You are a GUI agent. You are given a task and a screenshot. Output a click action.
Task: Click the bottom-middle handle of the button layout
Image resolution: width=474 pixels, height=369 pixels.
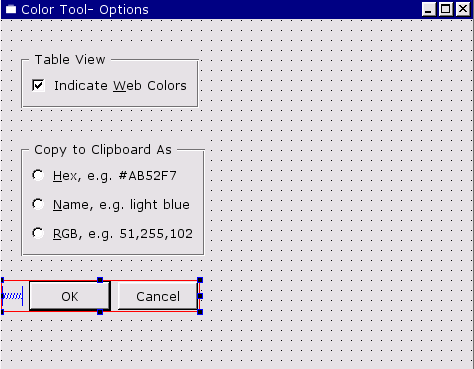(x=100, y=312)
